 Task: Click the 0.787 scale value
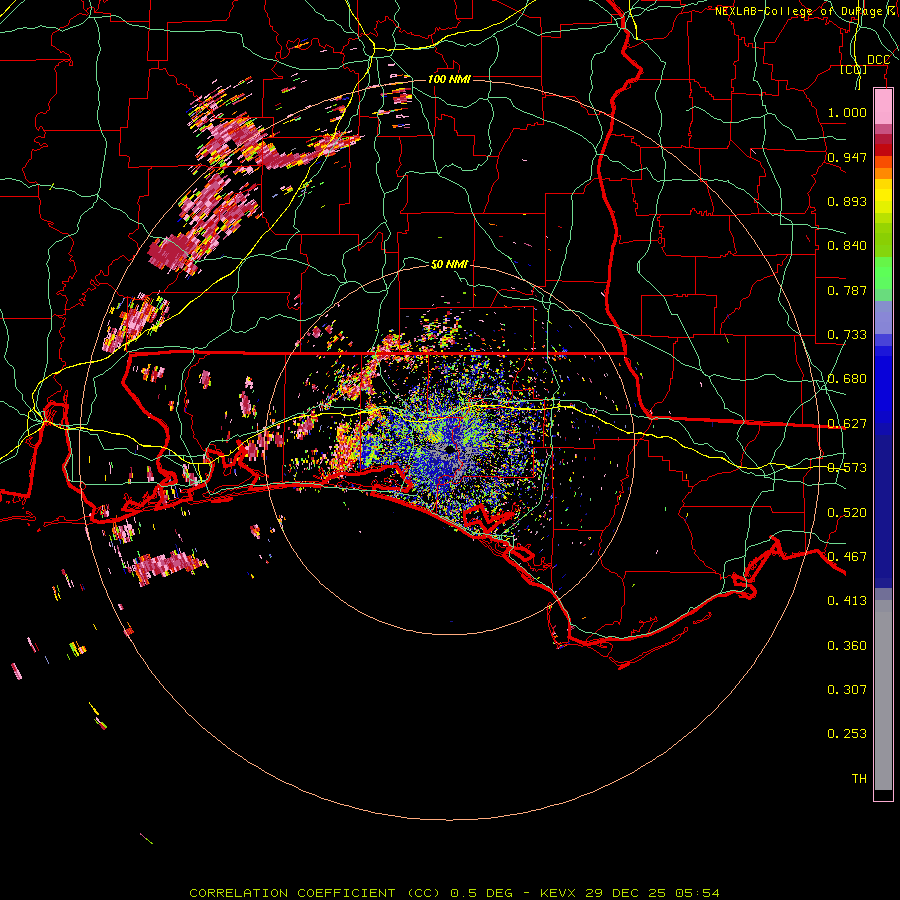(x=847, y=290)
